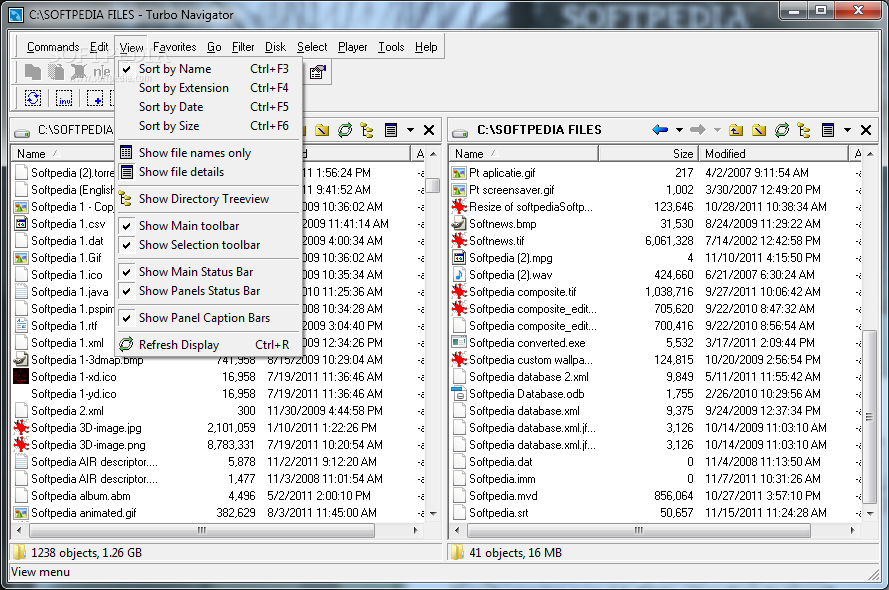Image resolution: width=889 pixels, height=590 pixels.
Task: Open forward history dropdown in right panel
Action: coord(717,130)
